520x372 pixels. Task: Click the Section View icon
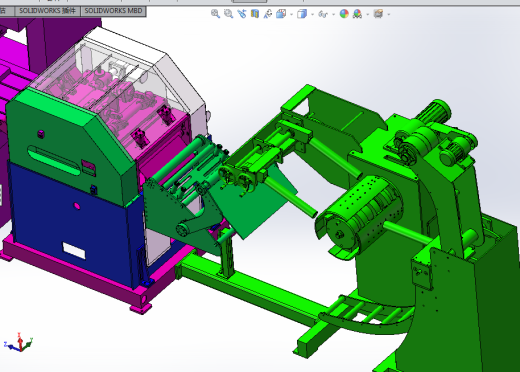tap(255, 14)
